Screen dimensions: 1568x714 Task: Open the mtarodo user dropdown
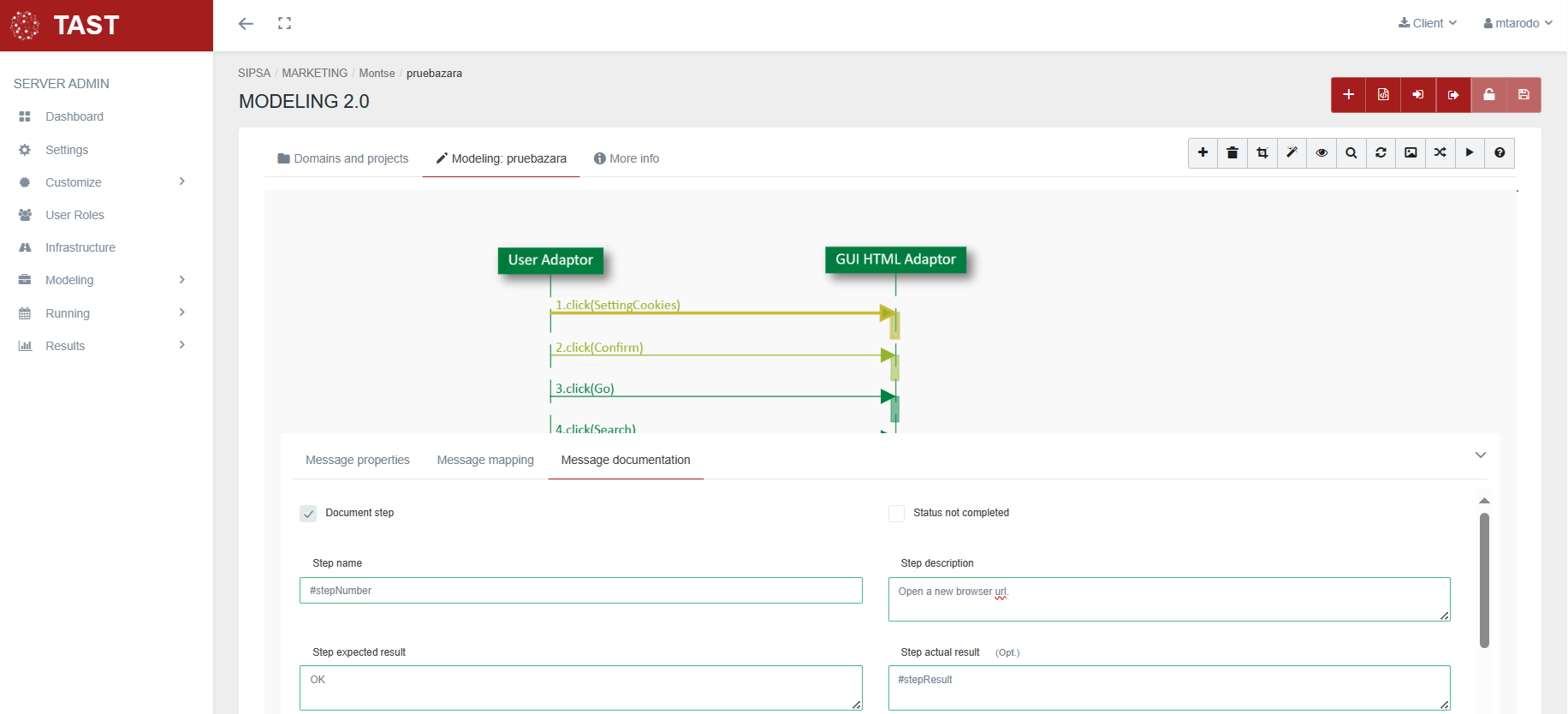pyautogui.click(x=1518, y=23)
